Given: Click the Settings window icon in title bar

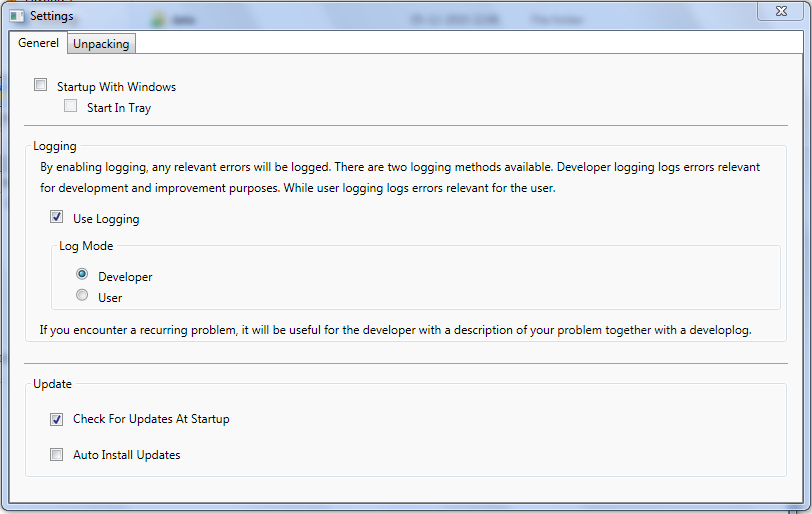Looking at the screenshot, I should click(x=16, y=16).
